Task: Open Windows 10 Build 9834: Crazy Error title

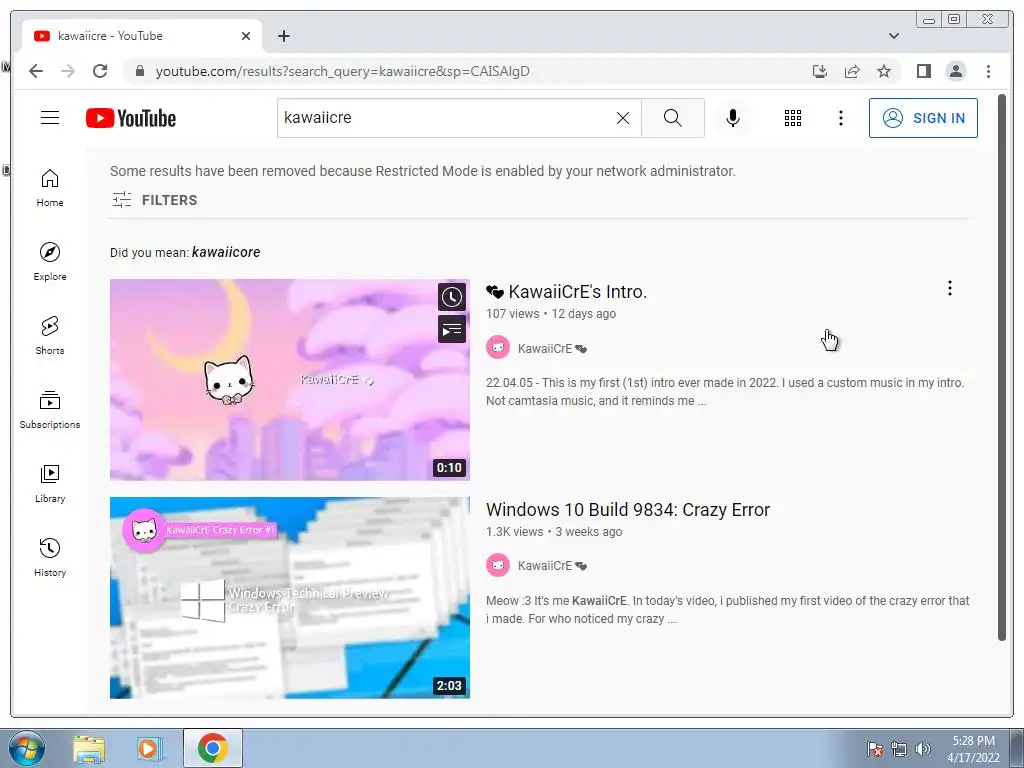Action: tap(628, 509)
